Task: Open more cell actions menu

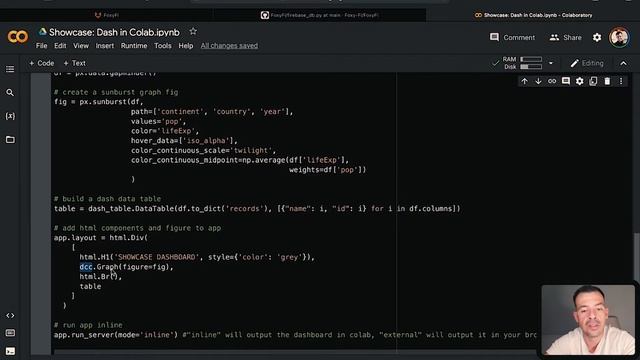Action: 621,81
